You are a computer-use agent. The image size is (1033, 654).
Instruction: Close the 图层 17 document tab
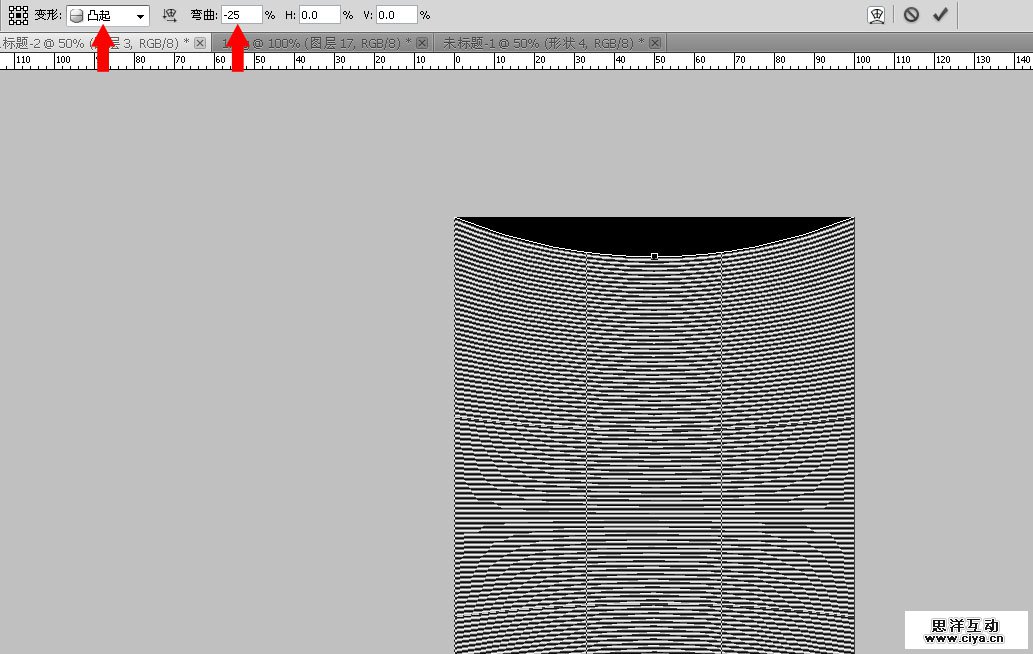point(422,43)
